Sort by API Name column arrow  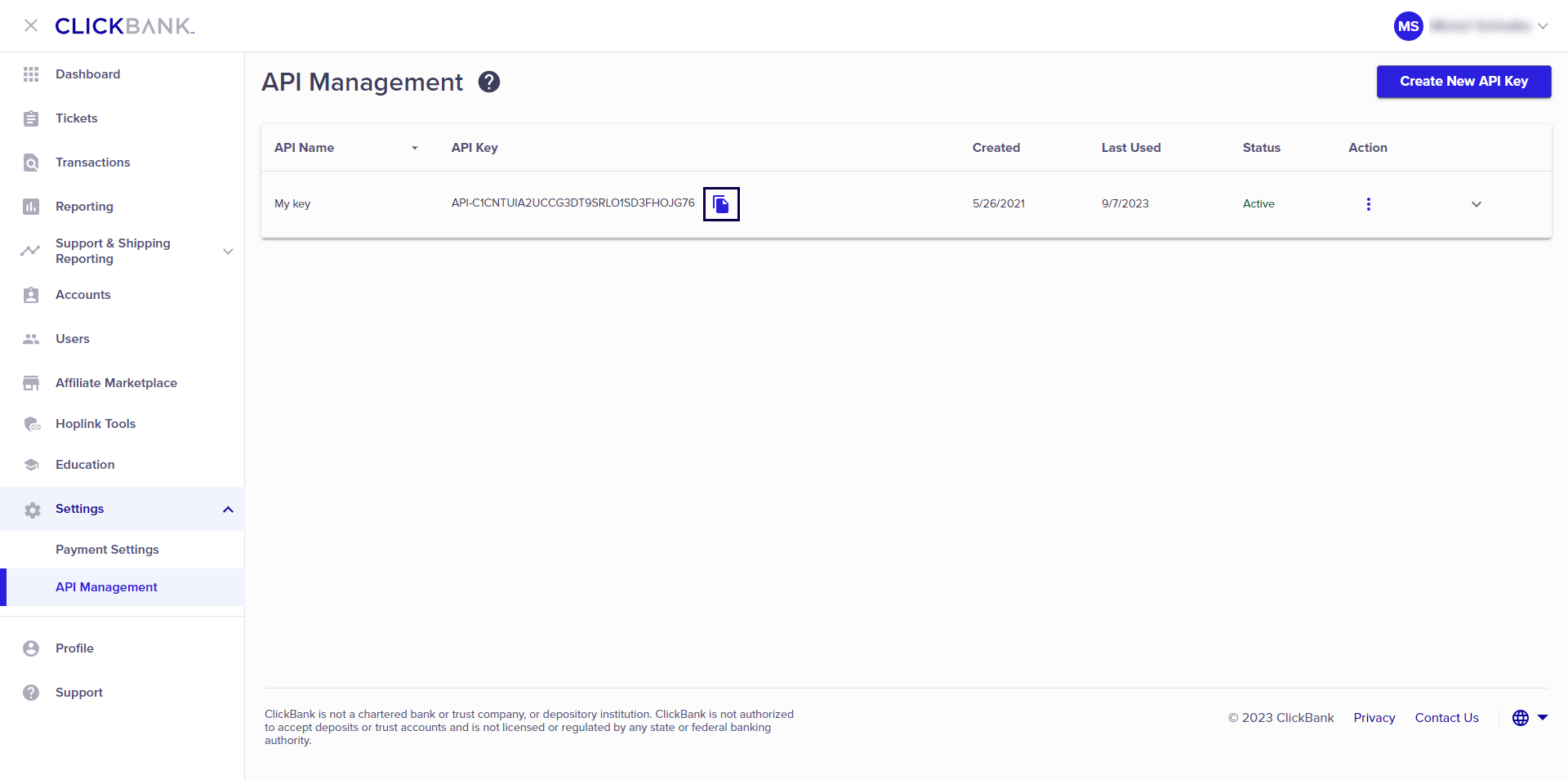point(415,149)
